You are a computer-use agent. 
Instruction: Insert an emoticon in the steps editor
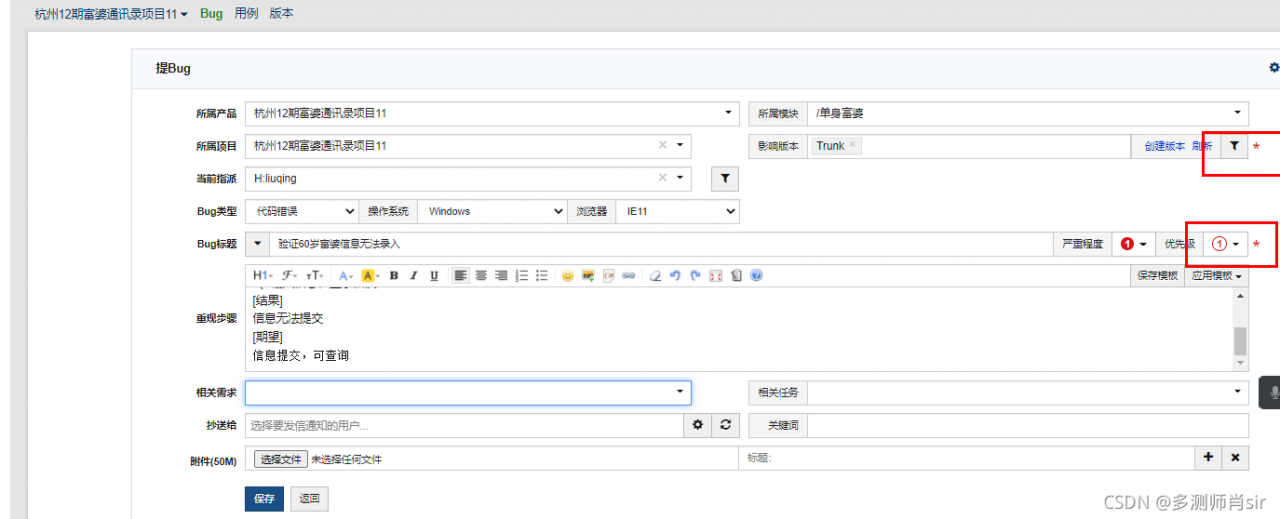567,276
